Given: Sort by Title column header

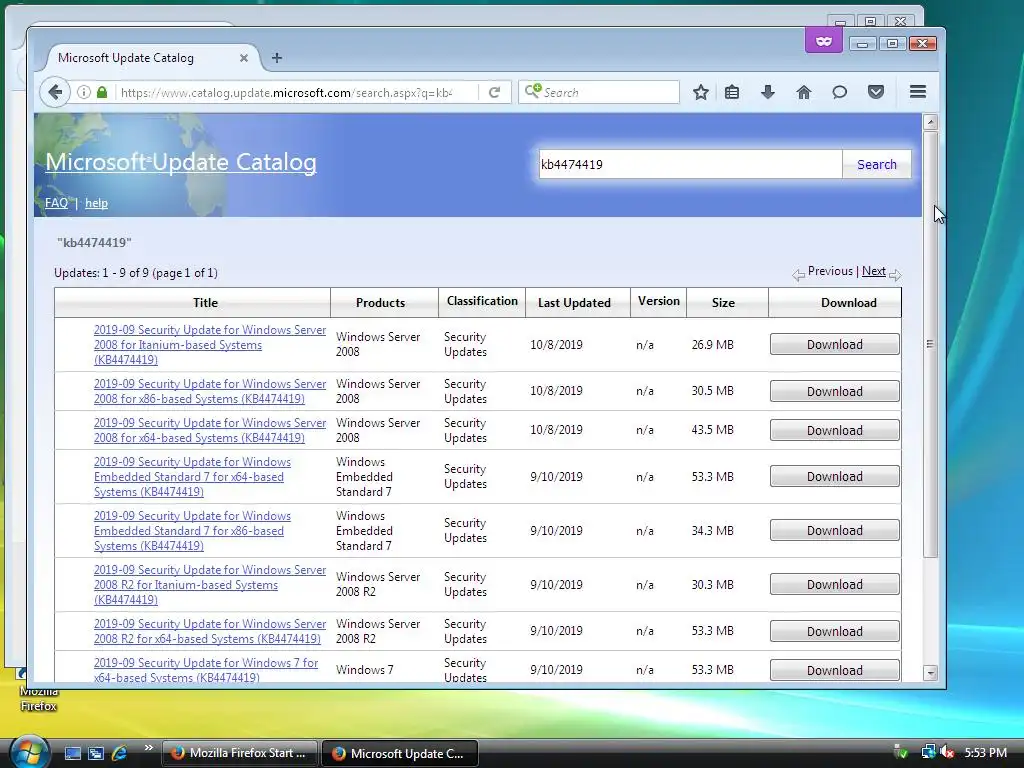Looking at the screenshot, I should point(205,302).
